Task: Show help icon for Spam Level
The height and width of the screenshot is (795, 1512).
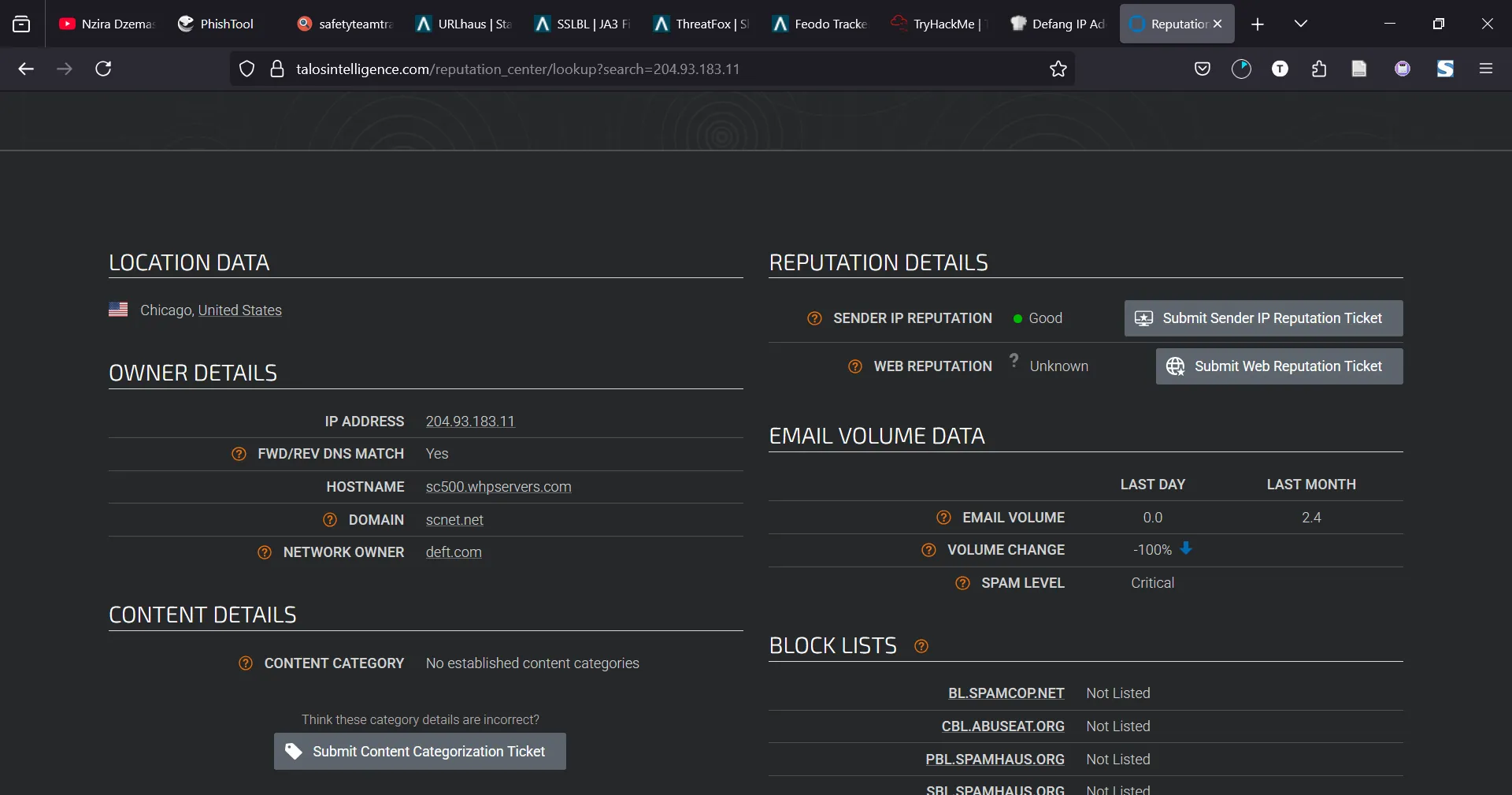Action: [x=962, y=583]
